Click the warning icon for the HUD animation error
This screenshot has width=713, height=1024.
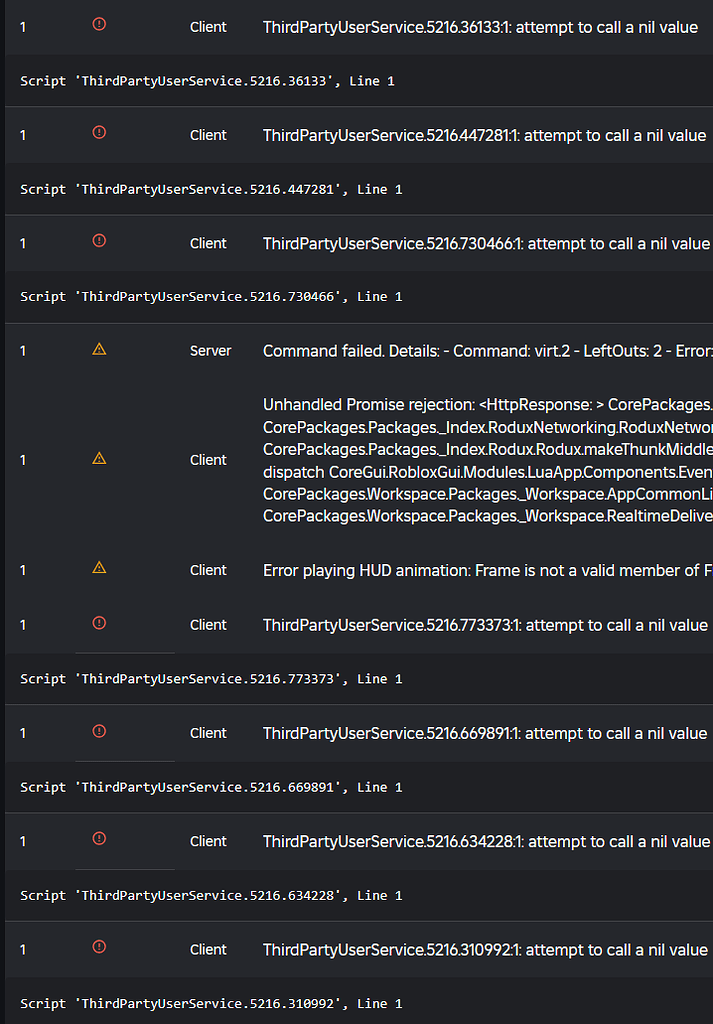click(99, 568)
